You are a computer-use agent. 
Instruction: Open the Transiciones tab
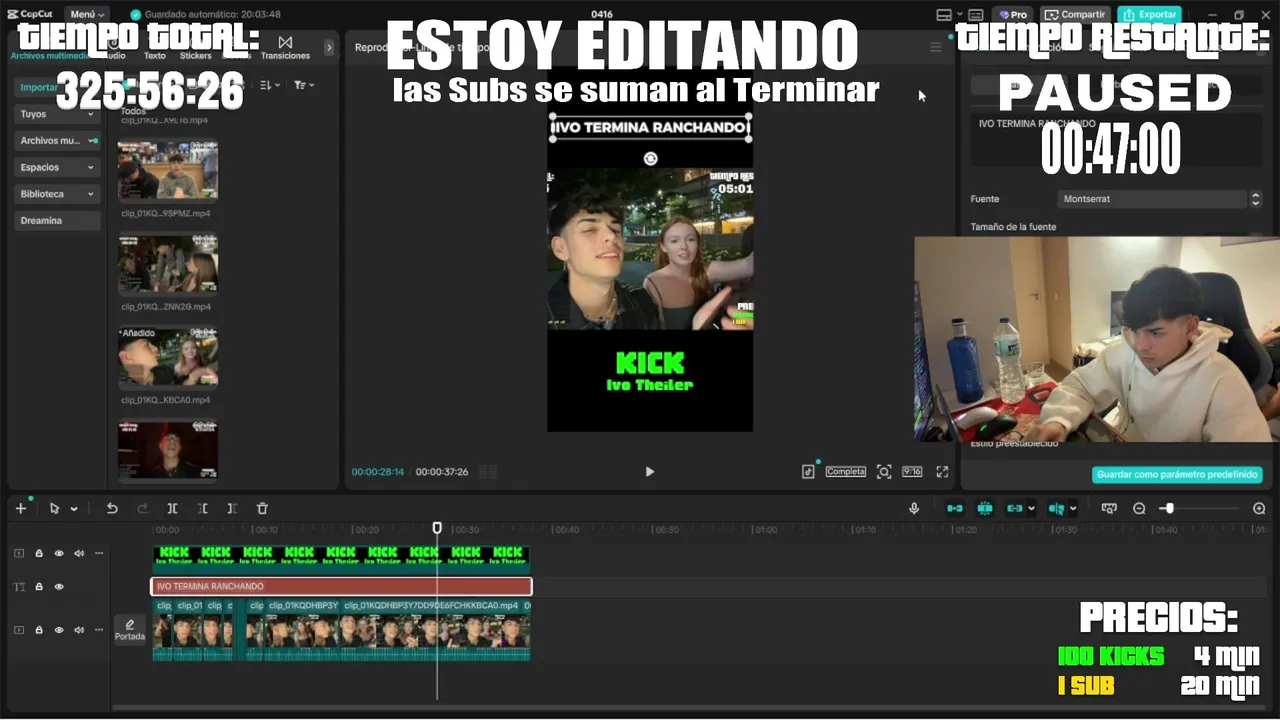tap(285, 48)
